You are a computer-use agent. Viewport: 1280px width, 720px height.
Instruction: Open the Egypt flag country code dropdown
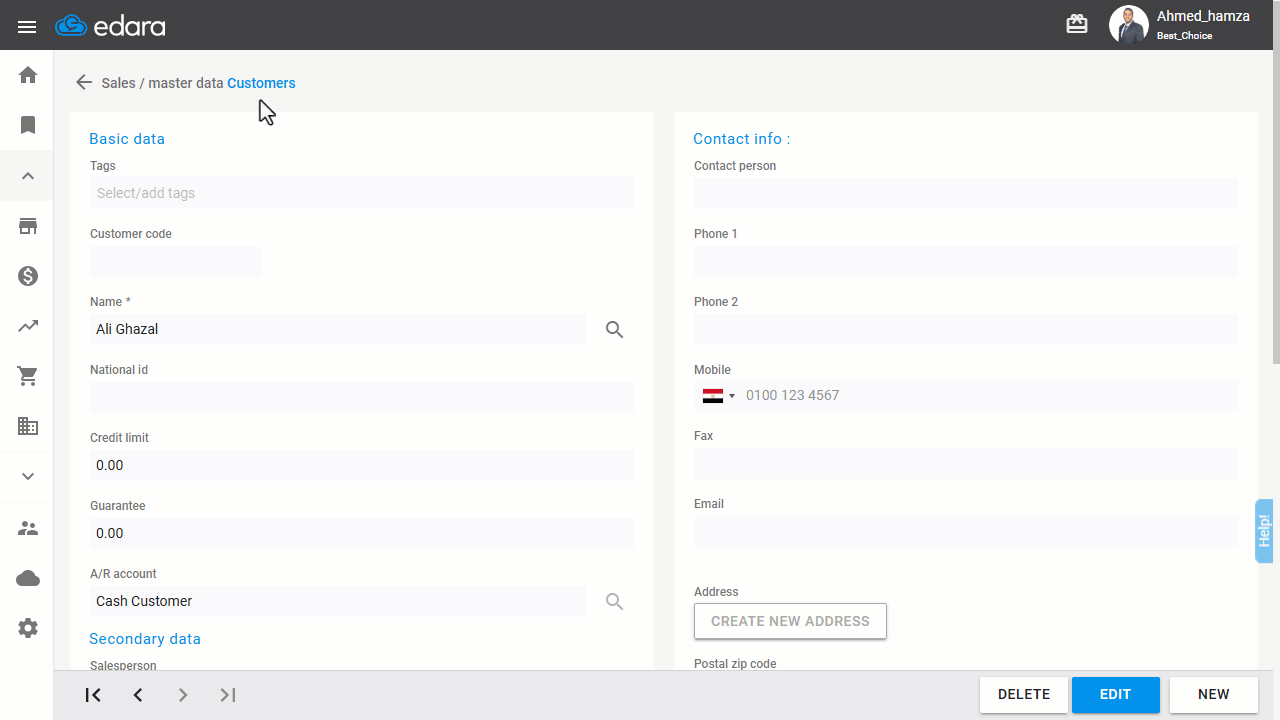click(718, 395)
